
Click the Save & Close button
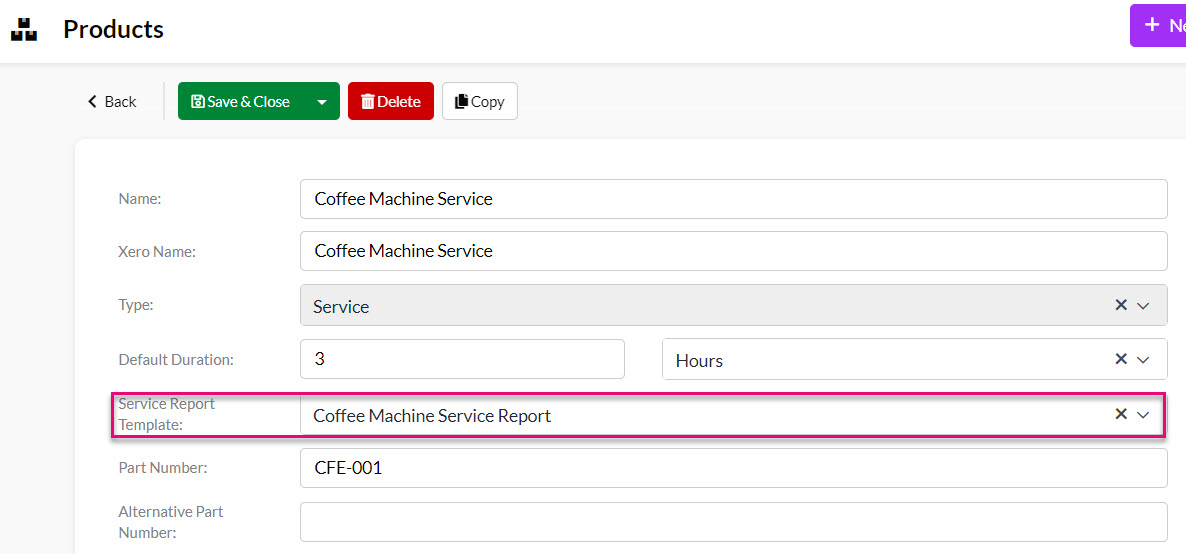pyautogui.click(x=241, y=101)
